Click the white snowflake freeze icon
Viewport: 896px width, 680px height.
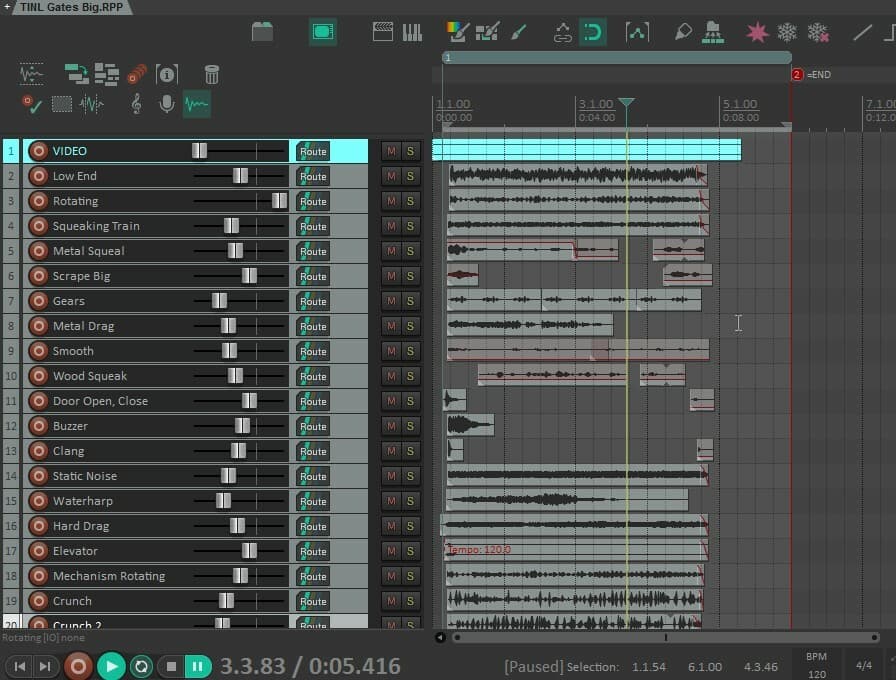coord(787,32)
